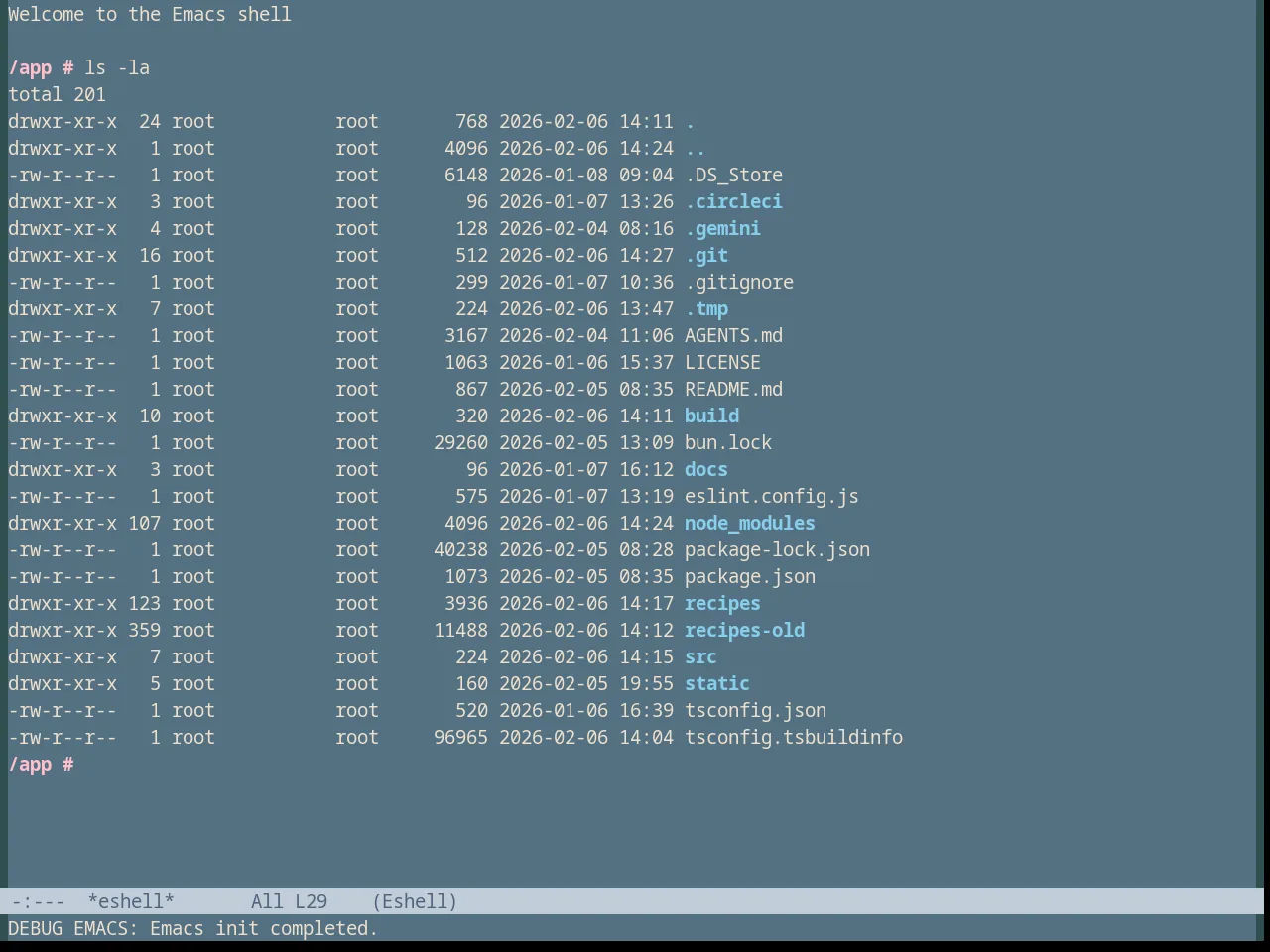Click link count 107 in node_modules row
The width and height of the screenshot is (1270, 952).
[x=144, y=523]
